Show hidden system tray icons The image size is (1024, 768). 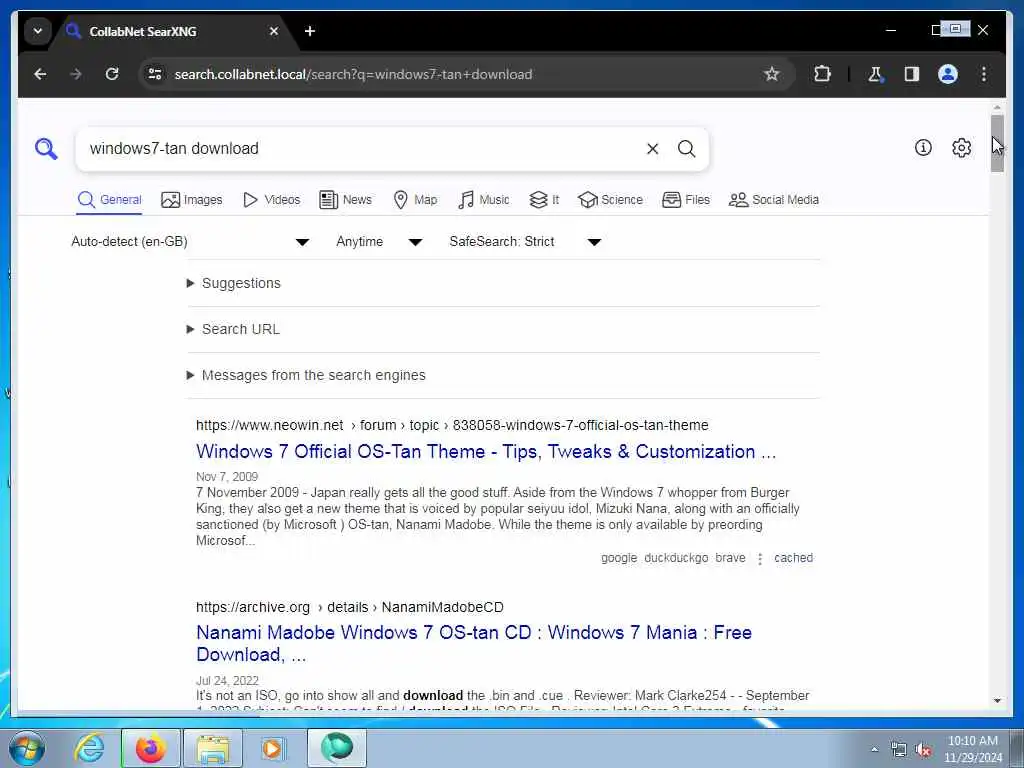(874, 749)
